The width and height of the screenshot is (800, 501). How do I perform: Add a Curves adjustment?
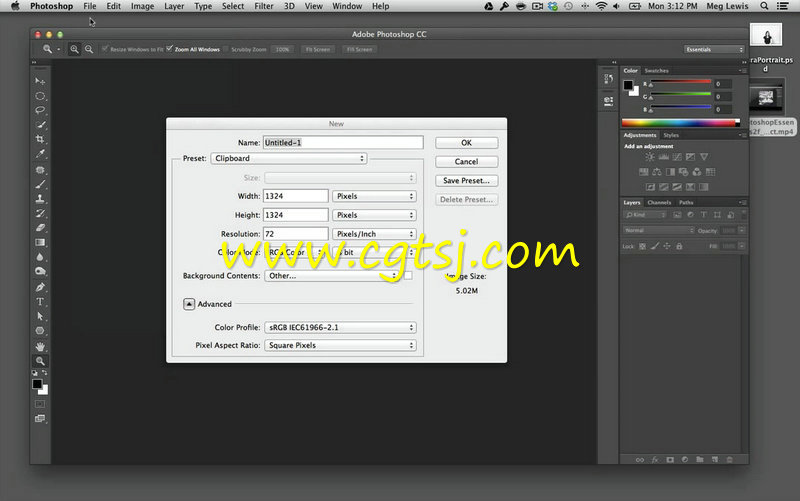click(677, 157)
